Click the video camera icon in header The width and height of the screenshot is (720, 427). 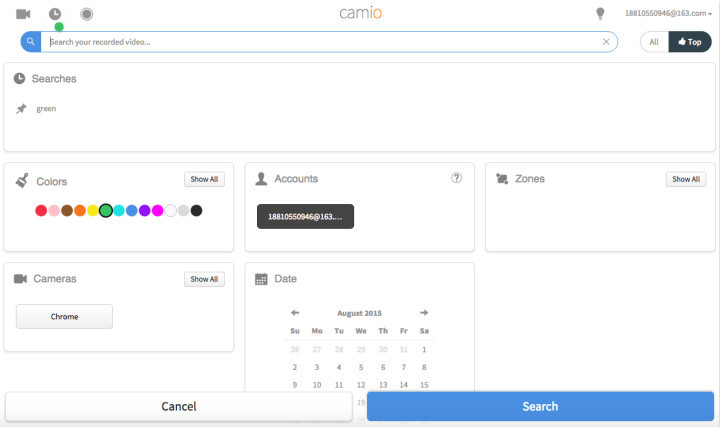tap(23, 14)
